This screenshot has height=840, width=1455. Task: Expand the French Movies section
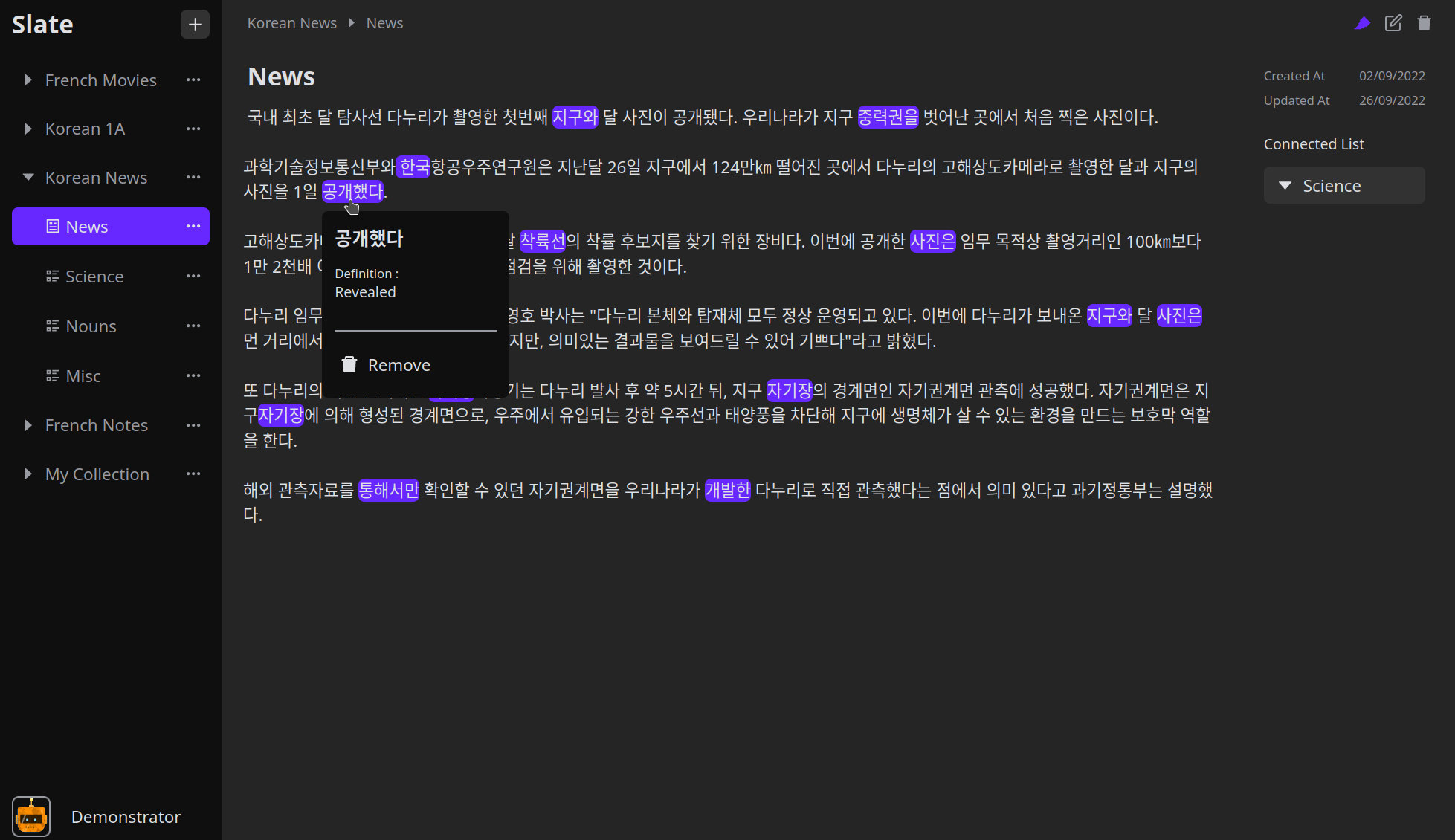[x=28, y=80]
